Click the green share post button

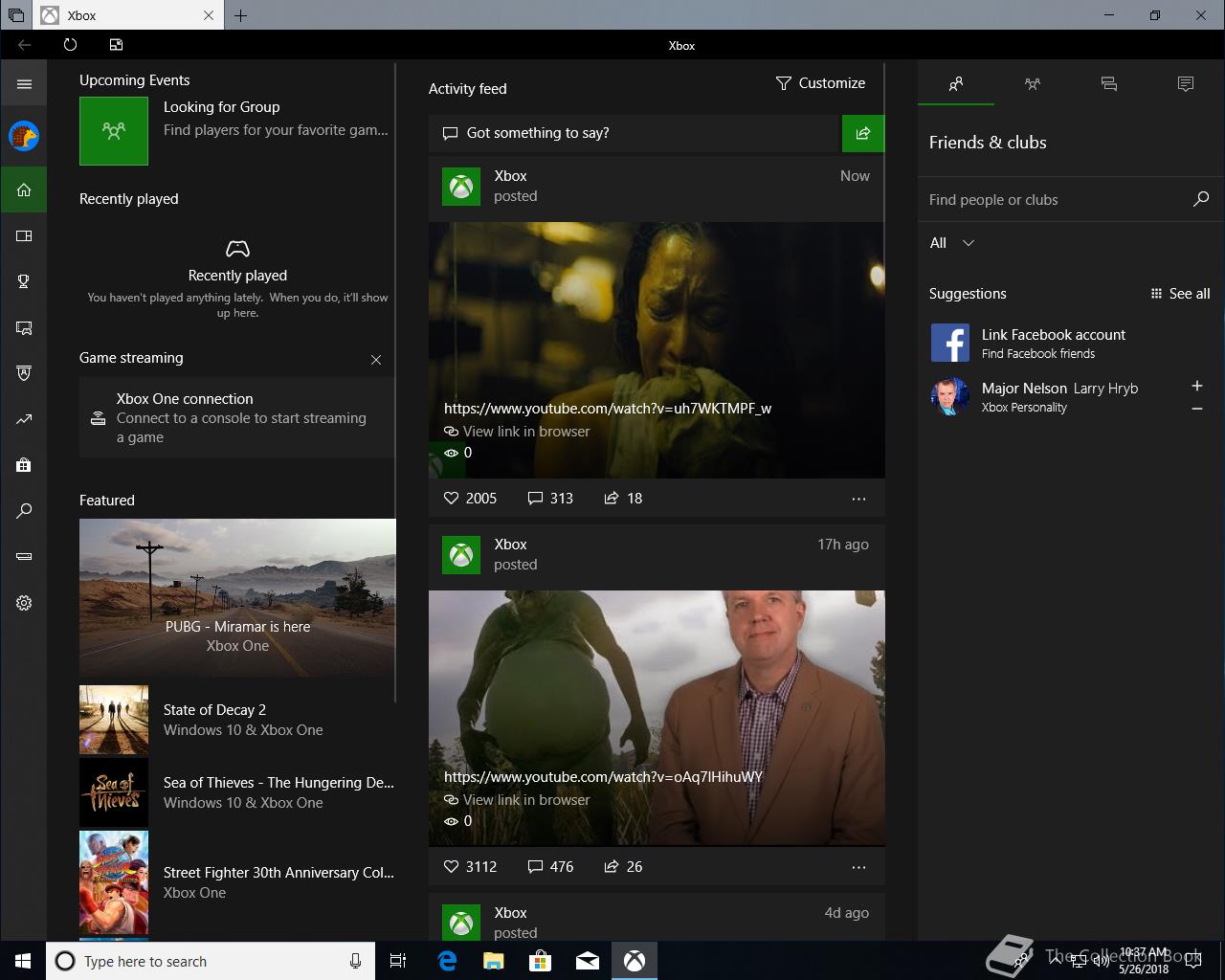(863, 133)
